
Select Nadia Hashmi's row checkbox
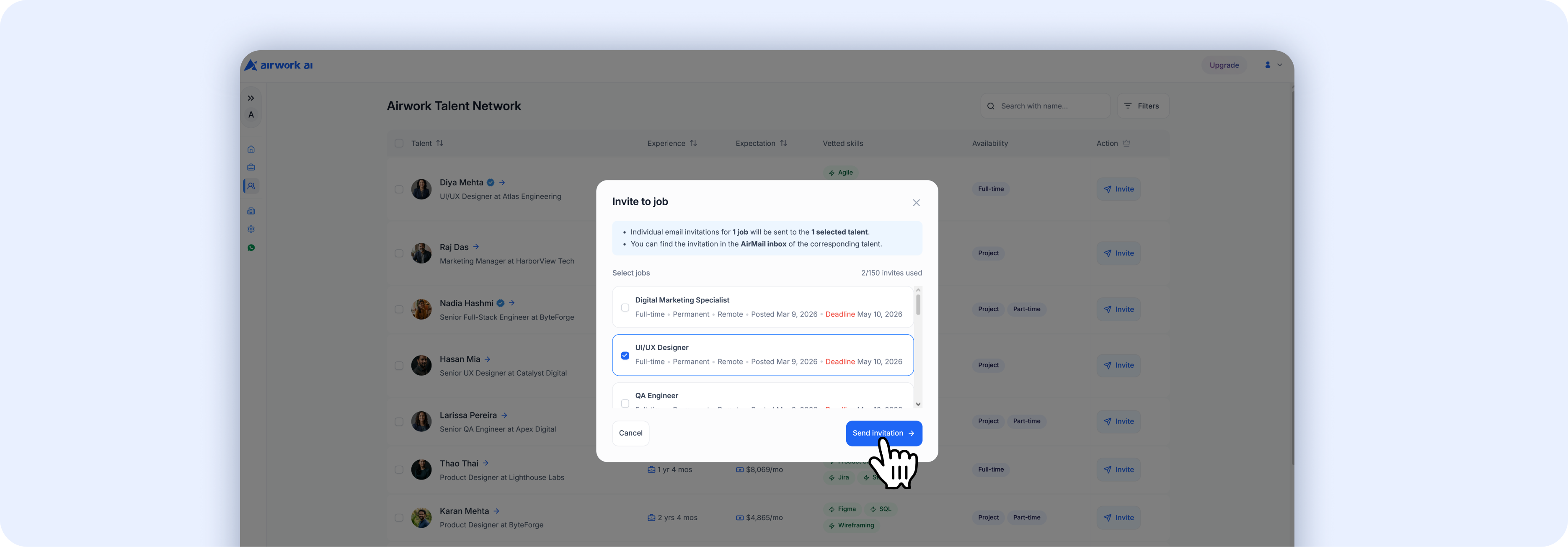pyautogui.click(x=399, y=310)
